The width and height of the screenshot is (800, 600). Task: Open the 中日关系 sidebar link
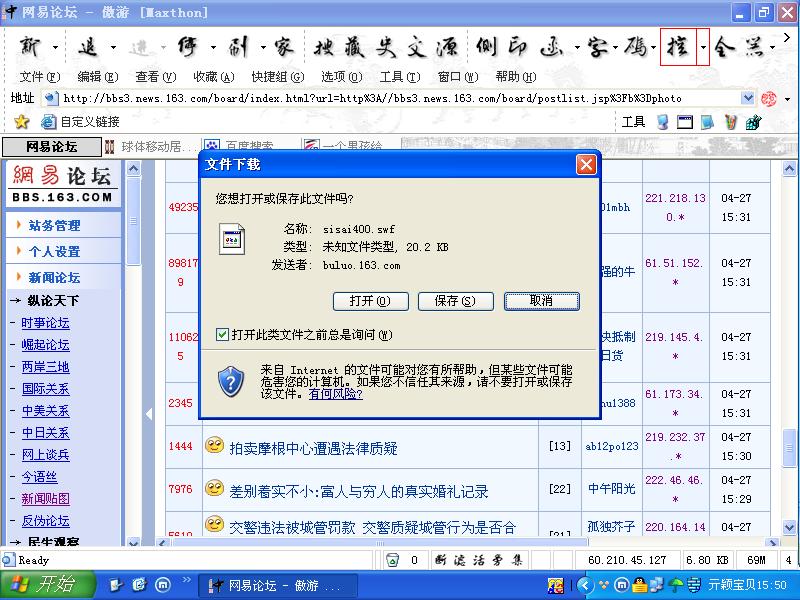click(45, 433)
